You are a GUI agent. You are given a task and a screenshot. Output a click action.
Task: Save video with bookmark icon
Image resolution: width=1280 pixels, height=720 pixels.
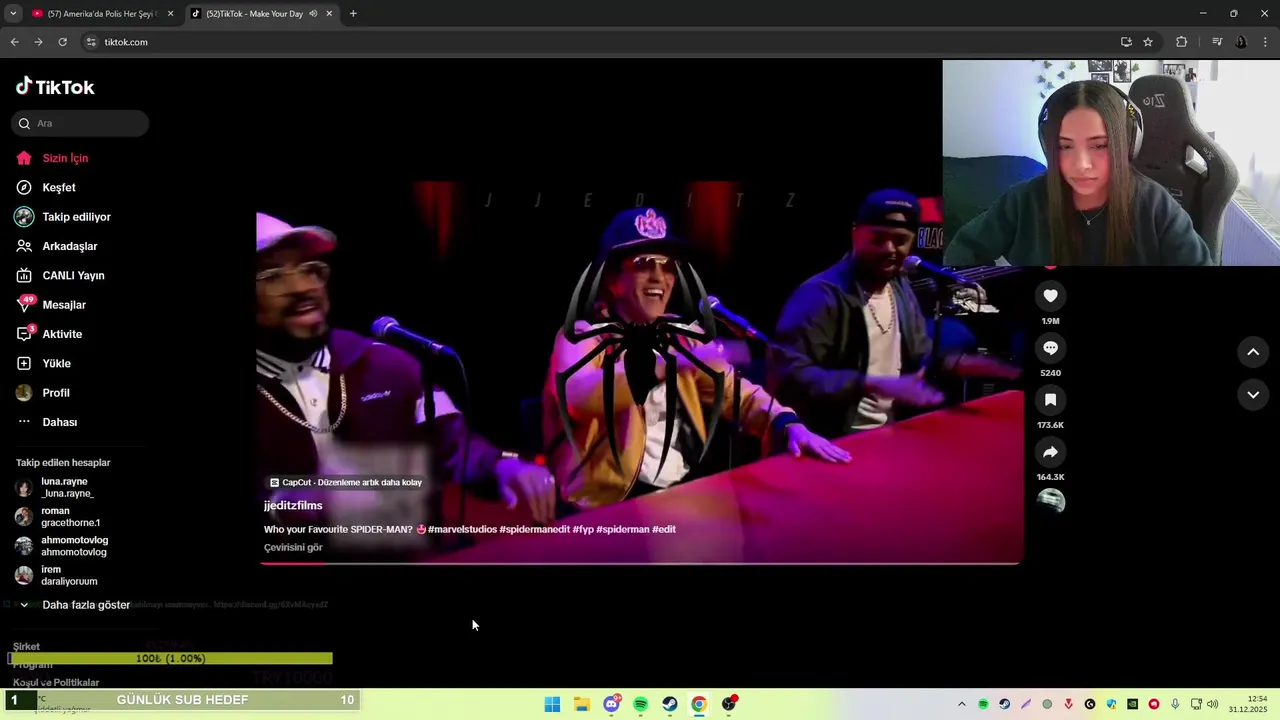(1050, 400)
